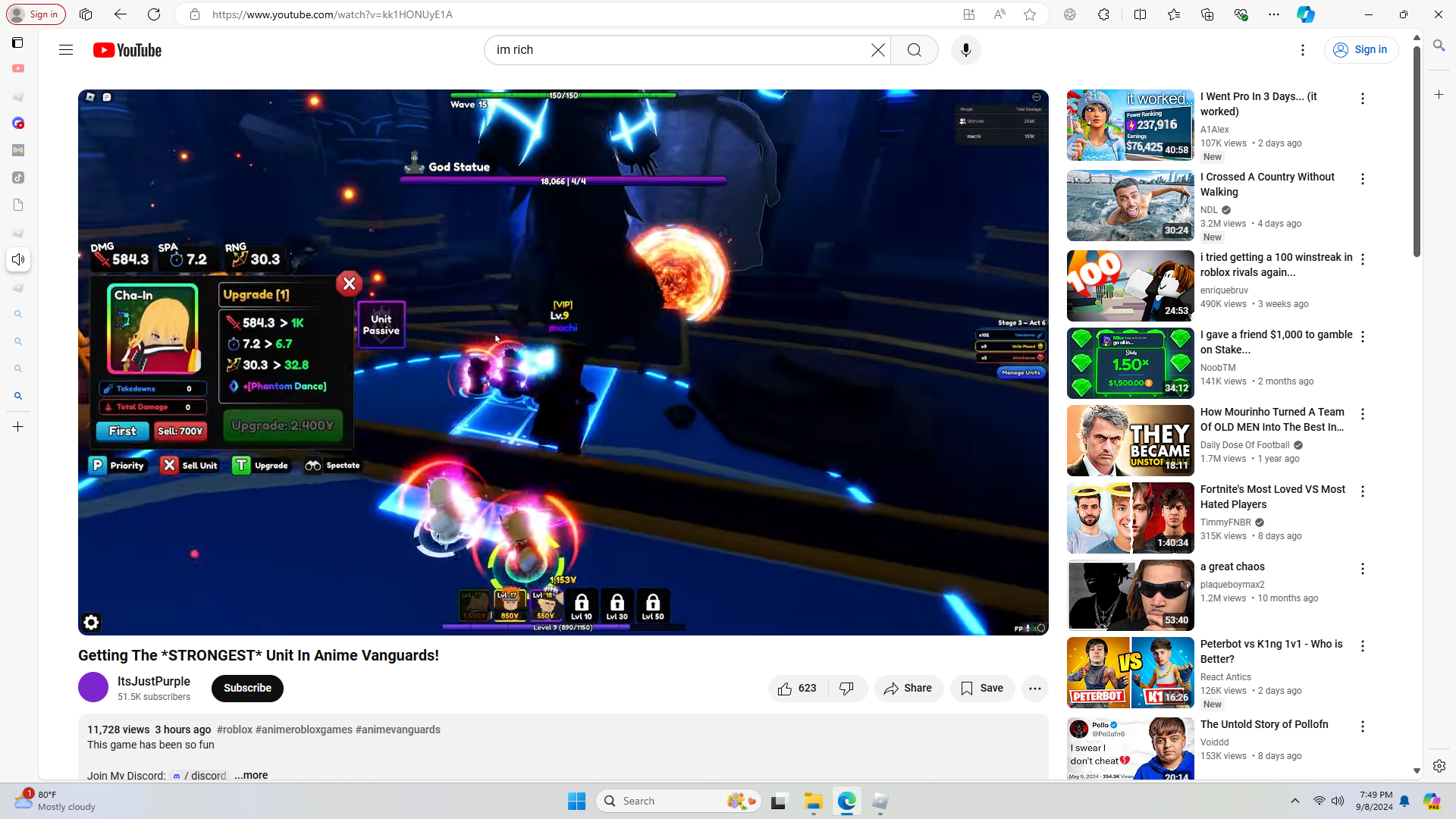Click the YouTube logo home icon
Viewport: 1456px width, 819px height.
point(127,50)
